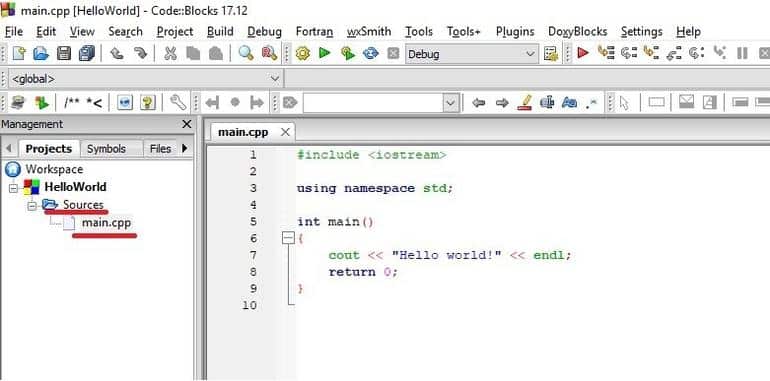Image resolution: width=770 pixels, height=381 pixels.
Task: Select main.cpp in the project tree
Action: tap(106, 223)
